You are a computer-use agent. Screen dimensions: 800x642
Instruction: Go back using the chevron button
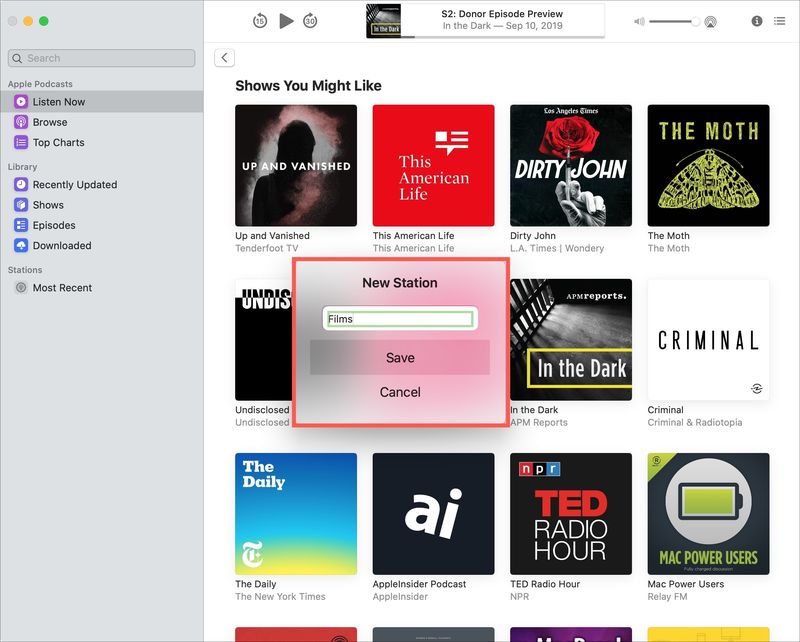(x=224, y=58)
